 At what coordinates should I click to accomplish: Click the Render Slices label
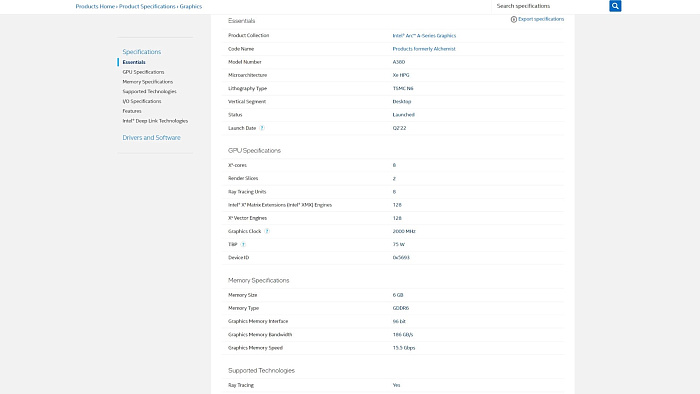pyautogui.click(x=243, y=178)
